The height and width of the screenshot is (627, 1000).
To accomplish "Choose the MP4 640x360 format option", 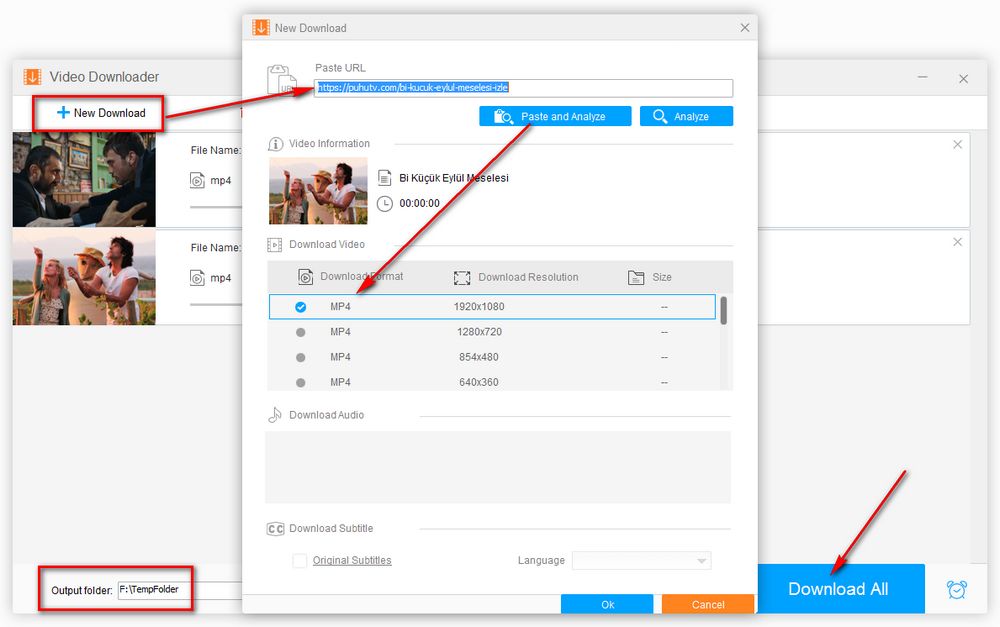I will click(x=300, y=382).
